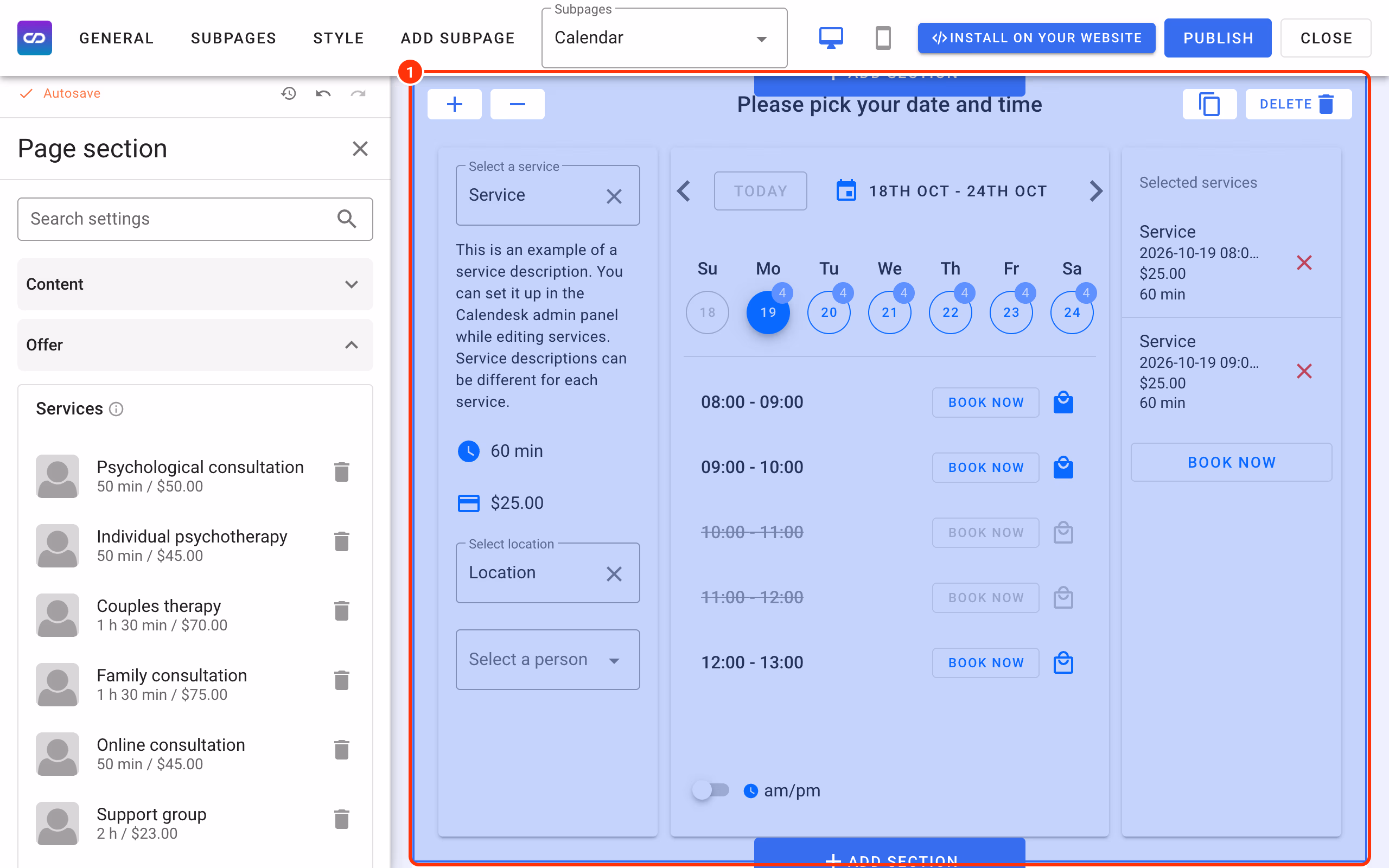Collapse the Offer settings group
The width and height of the screenshot is (1389, 868).
tap(195, 345)
